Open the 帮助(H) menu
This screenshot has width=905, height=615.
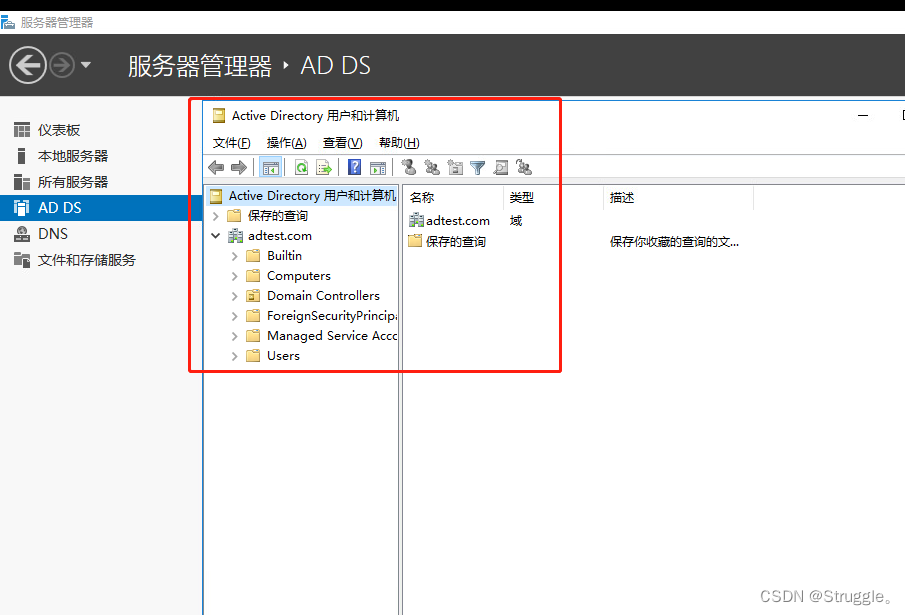pos(399,143)
